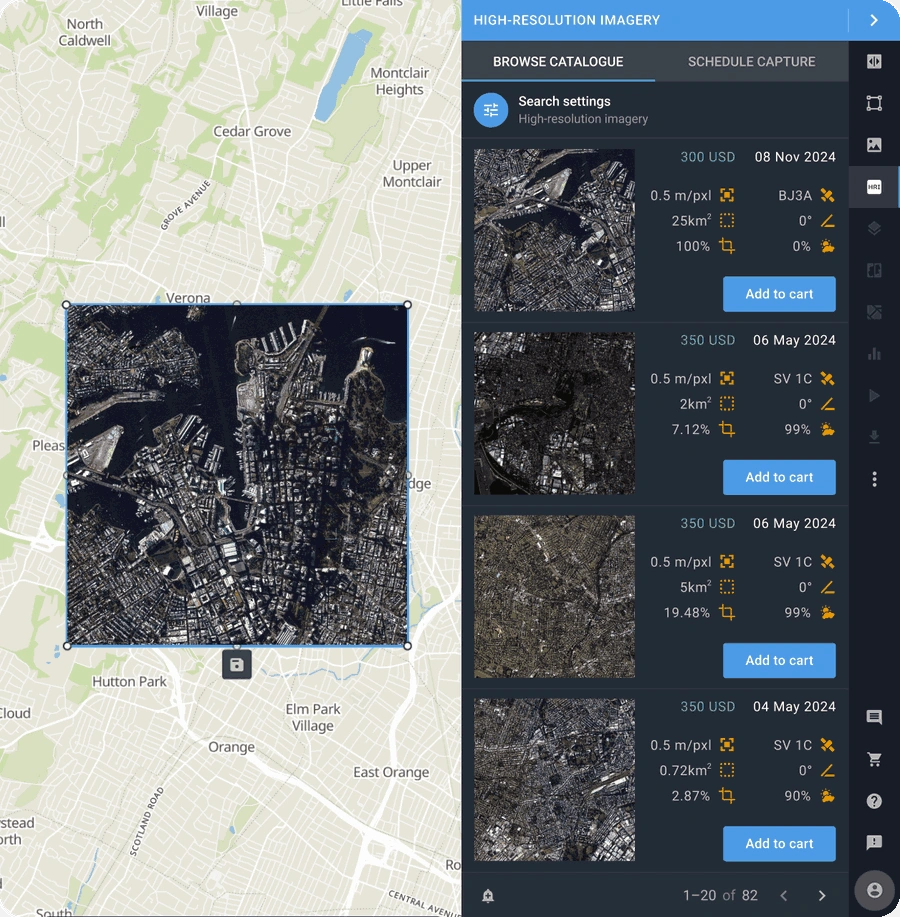Select the HRI high-resolution imagery tool
Viewport: 900px width, 917px height.
(874, 186)
